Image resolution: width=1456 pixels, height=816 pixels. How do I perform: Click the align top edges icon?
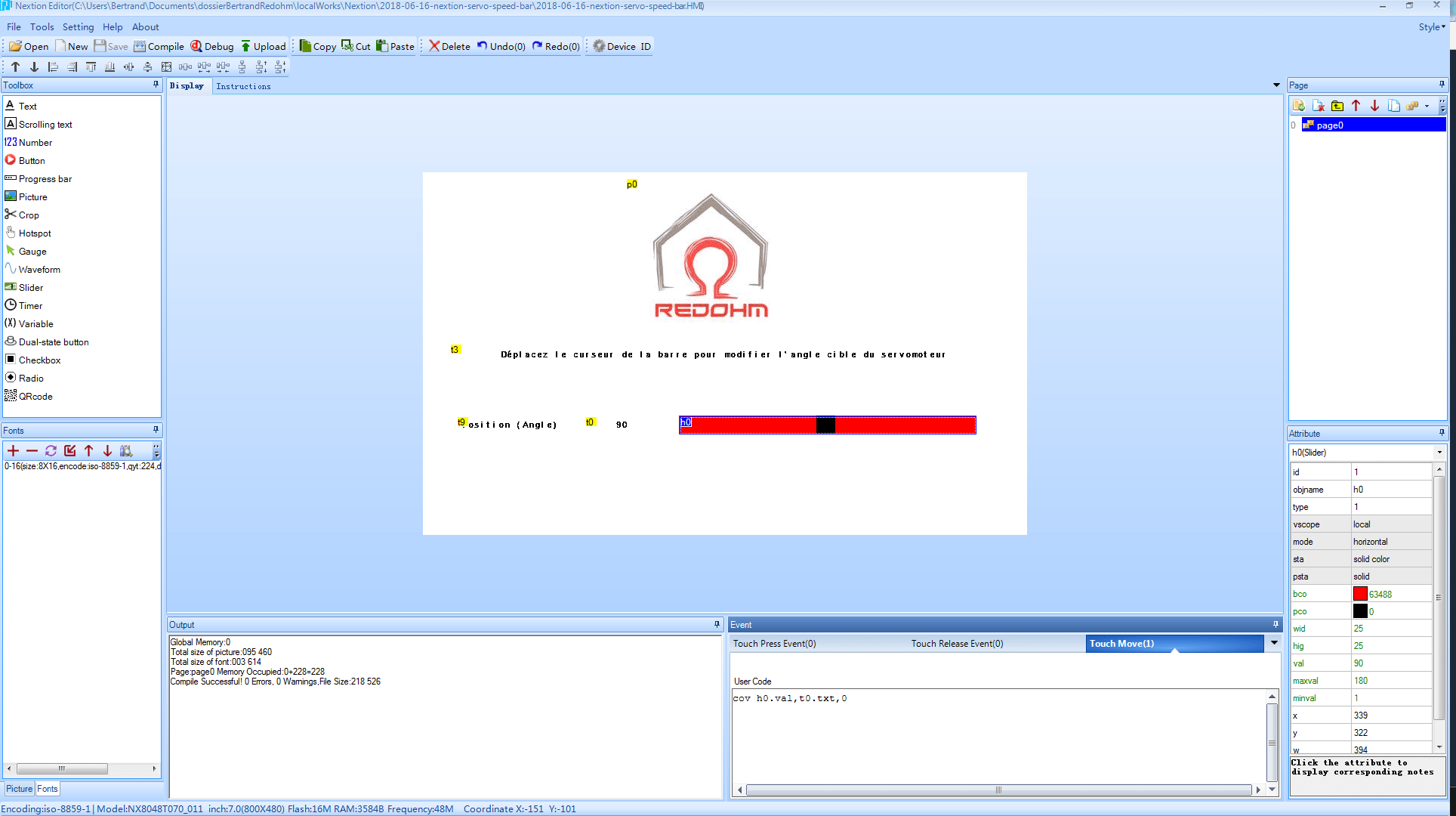(91, 66)
